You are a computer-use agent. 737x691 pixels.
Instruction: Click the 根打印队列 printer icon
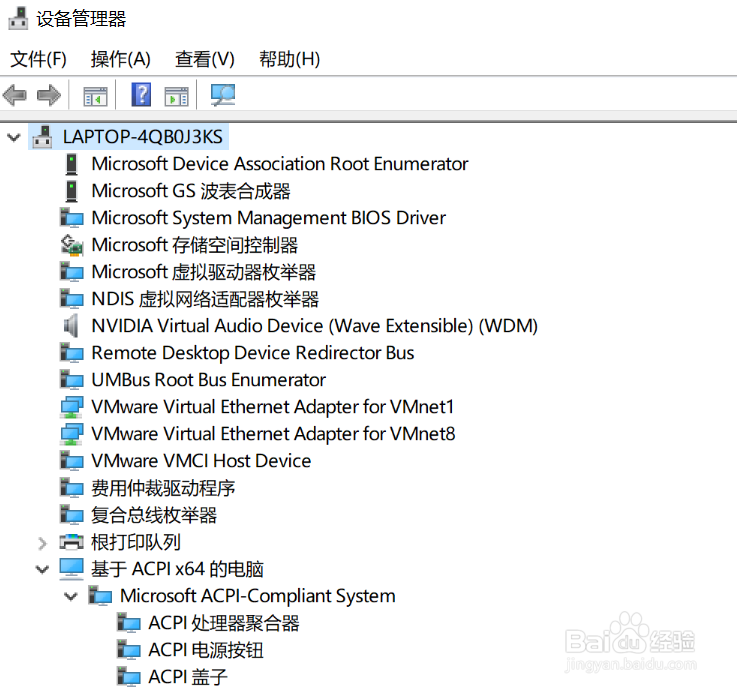click(71, 542)
